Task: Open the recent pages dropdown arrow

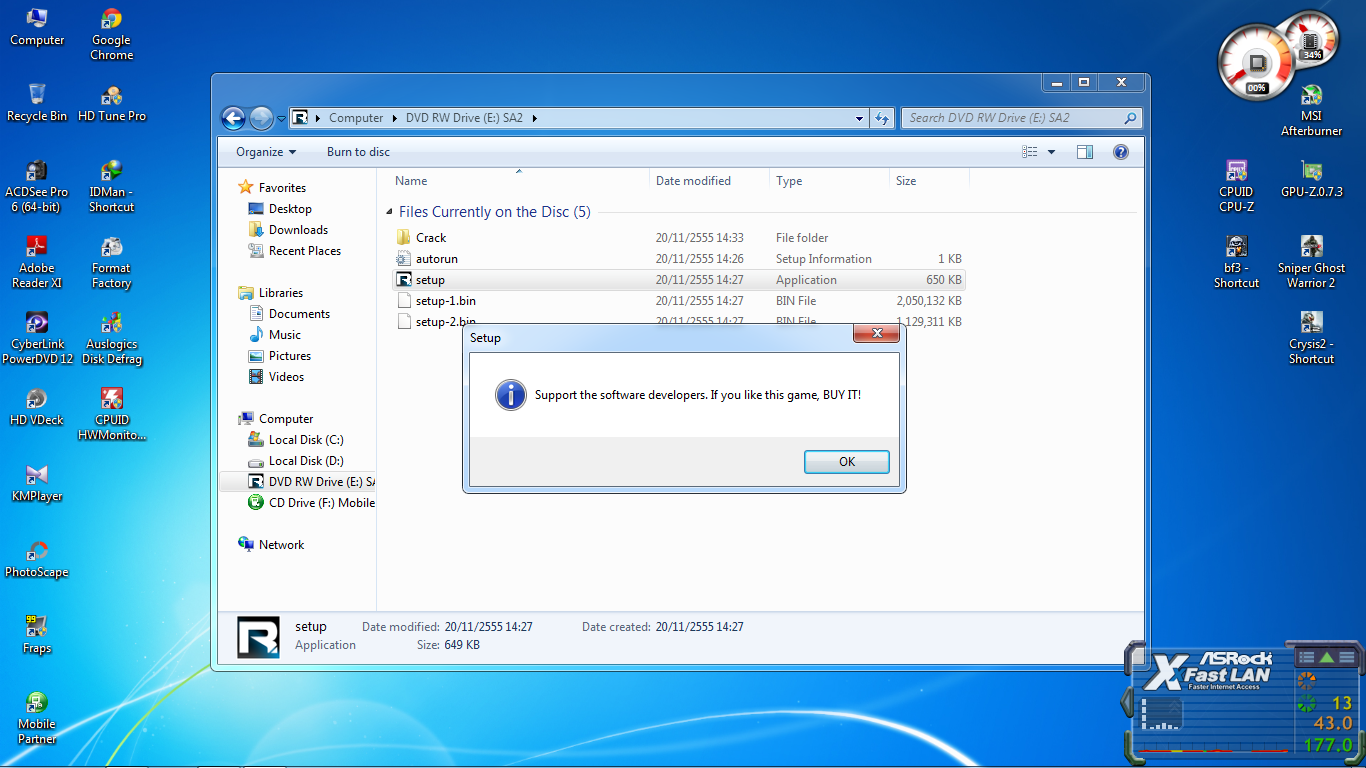Action: point(281,118)
